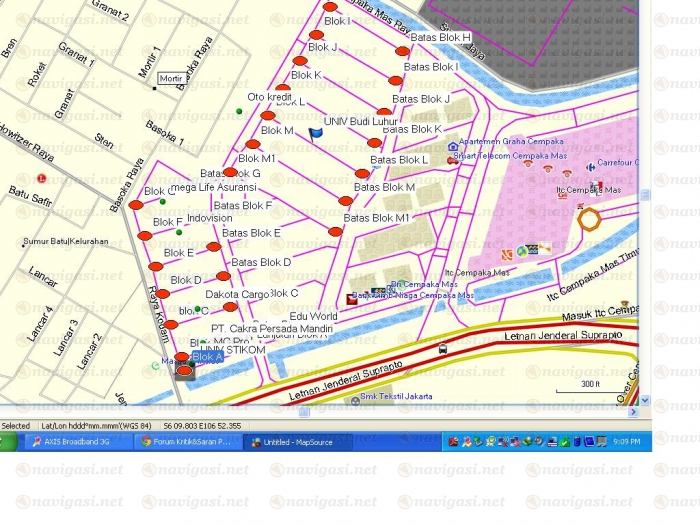The height and width of the screenshot is (525, 700).
Task: Activate Untitled - MapSource taskbar button
Action: point(296,441)
